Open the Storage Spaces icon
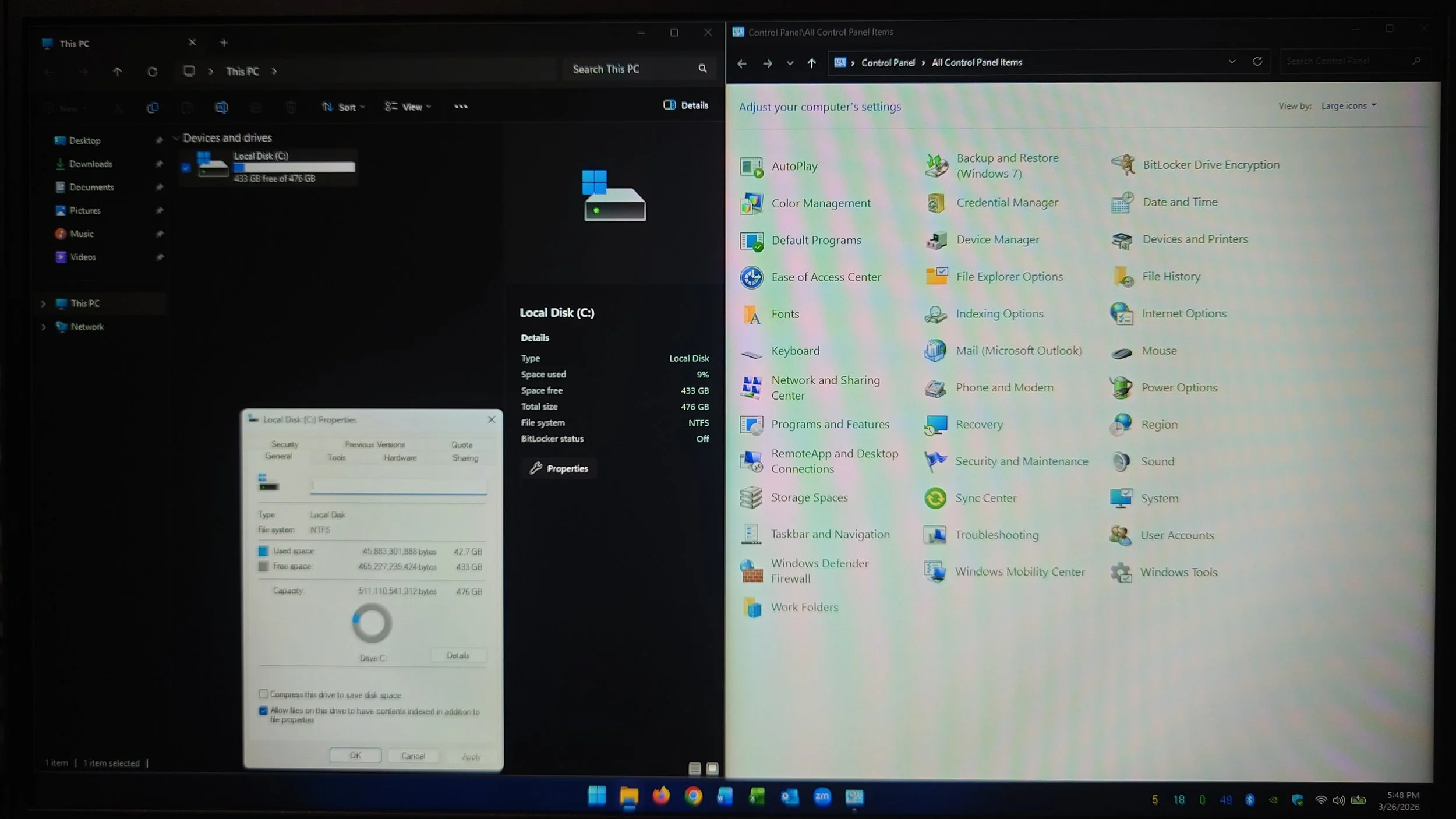 751,498
